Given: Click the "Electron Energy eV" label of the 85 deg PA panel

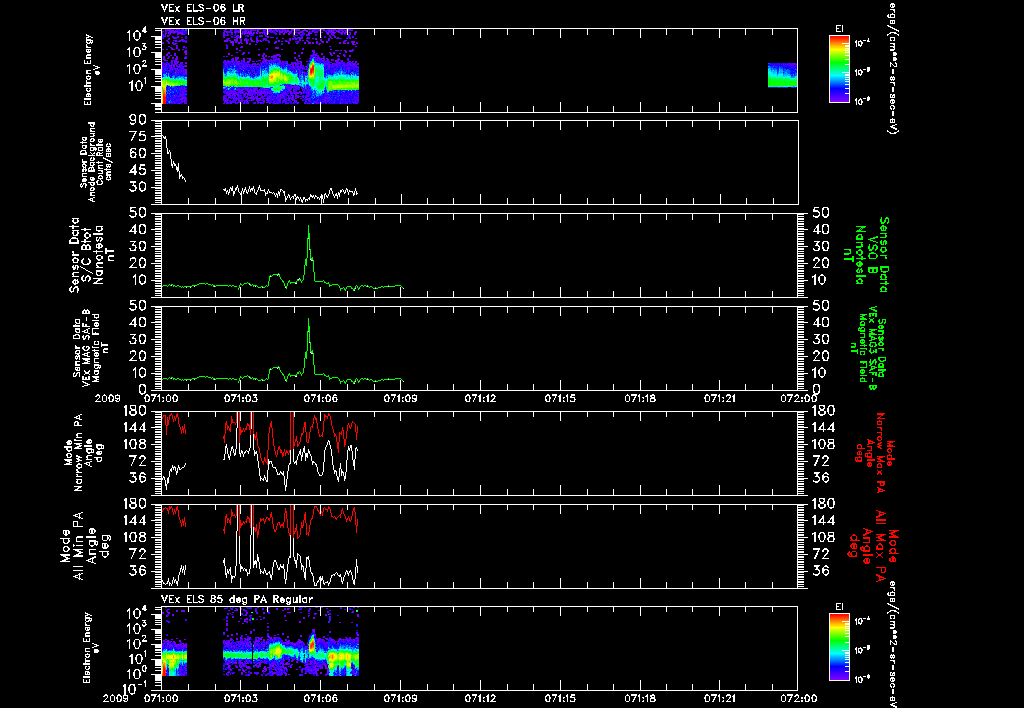Looking at the screenshot, I should pyautogui.click(x=92, y=647).
